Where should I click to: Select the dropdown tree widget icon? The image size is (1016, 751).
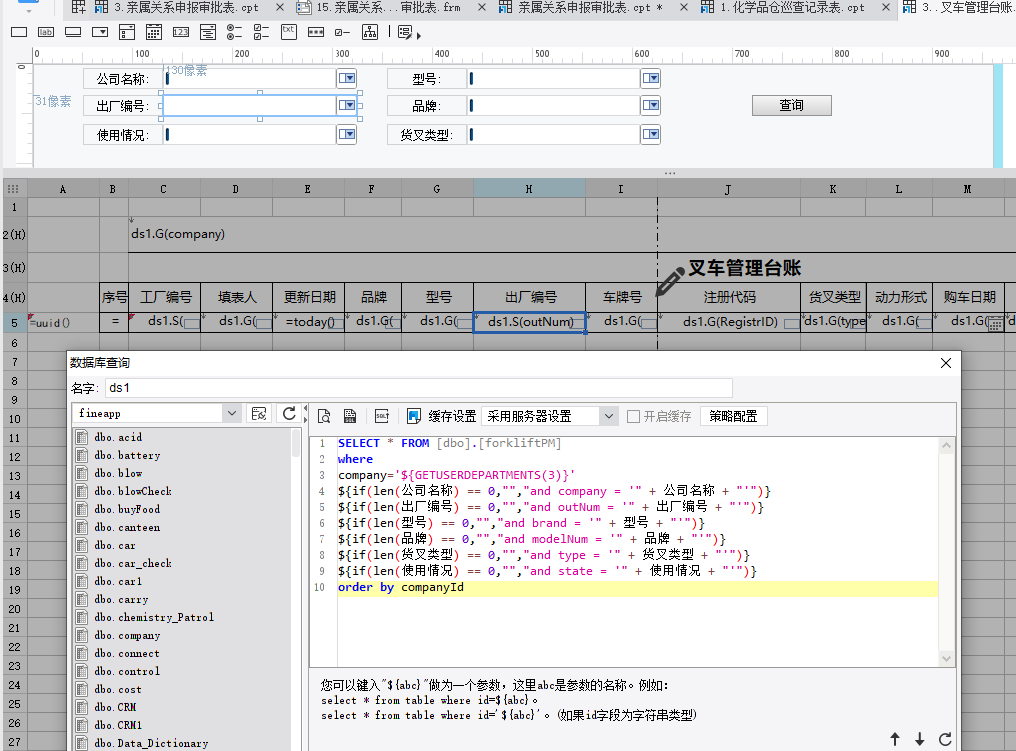tap(208, 32)
